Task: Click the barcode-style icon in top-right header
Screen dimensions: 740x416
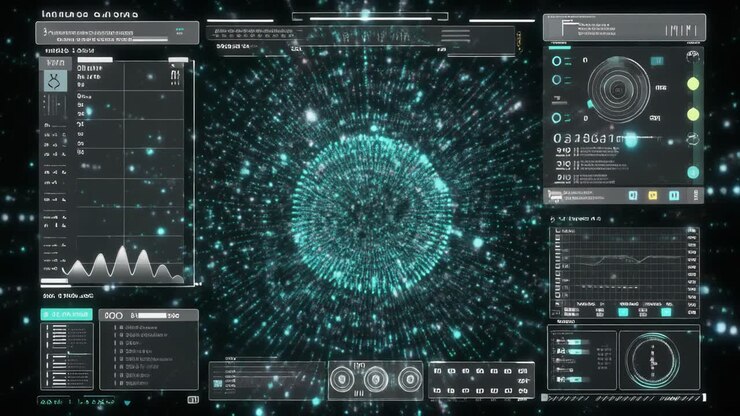Action: pos(681,31)
